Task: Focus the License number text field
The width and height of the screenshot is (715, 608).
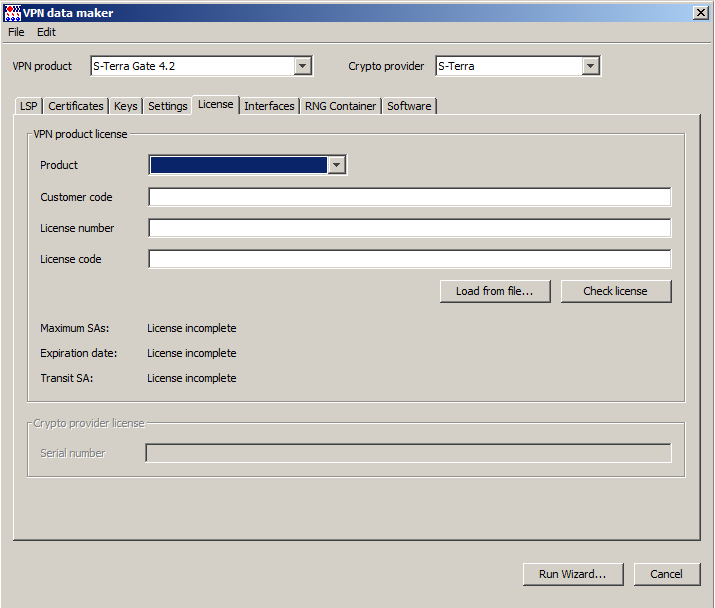Action: [409, 228]
